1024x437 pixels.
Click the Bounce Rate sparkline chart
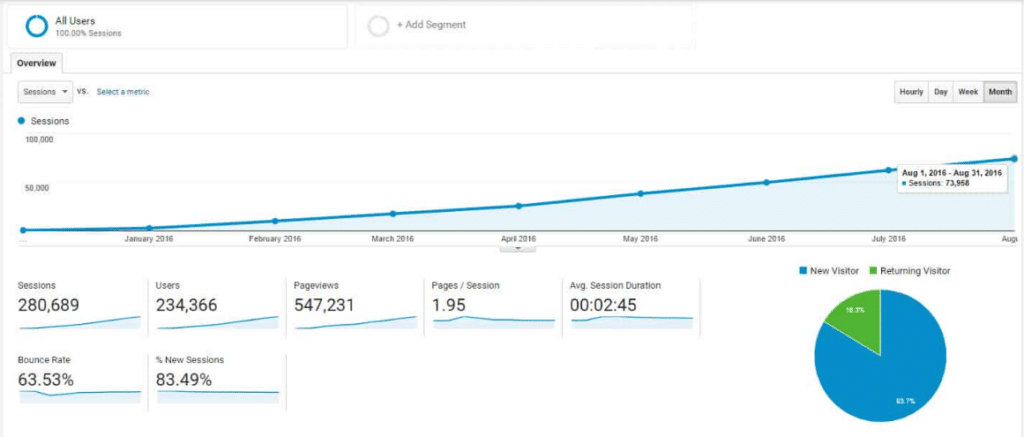[80, 396]
